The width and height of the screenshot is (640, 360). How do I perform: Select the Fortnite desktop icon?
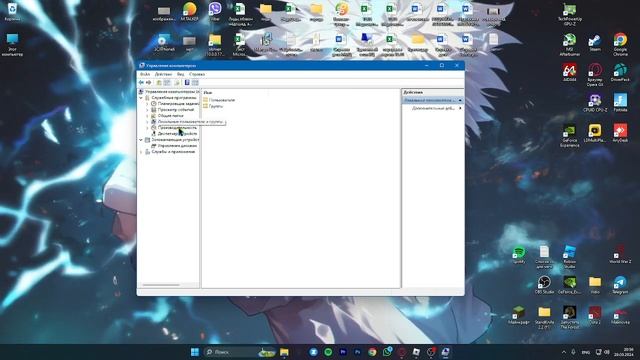620,103
